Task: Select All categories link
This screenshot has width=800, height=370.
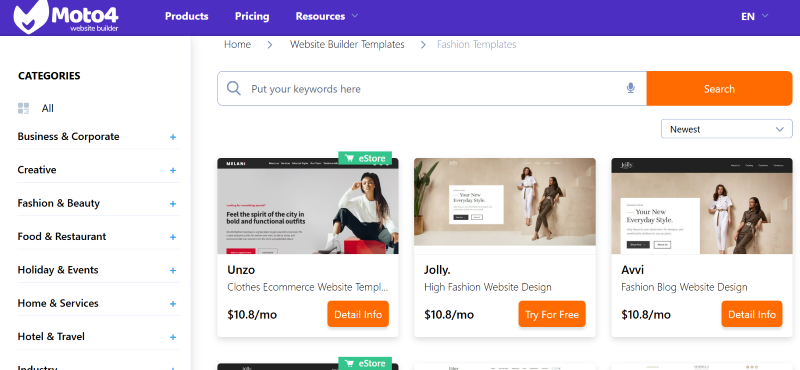Action: (47, 108)
